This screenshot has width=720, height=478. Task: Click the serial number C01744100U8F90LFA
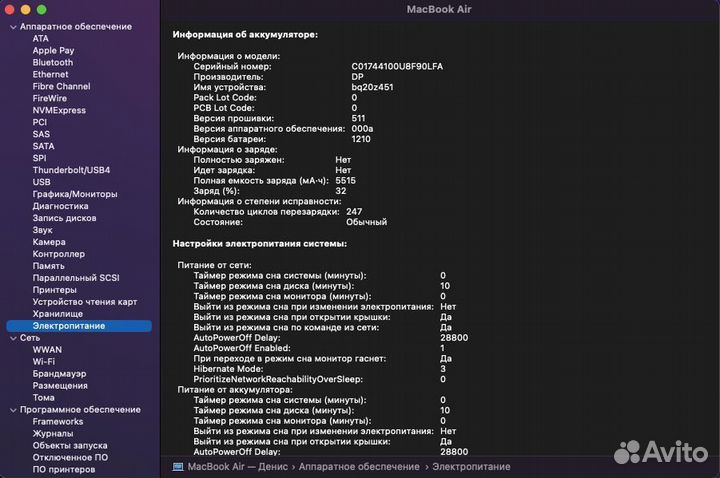pyautogui.click(x=397, y=67)
